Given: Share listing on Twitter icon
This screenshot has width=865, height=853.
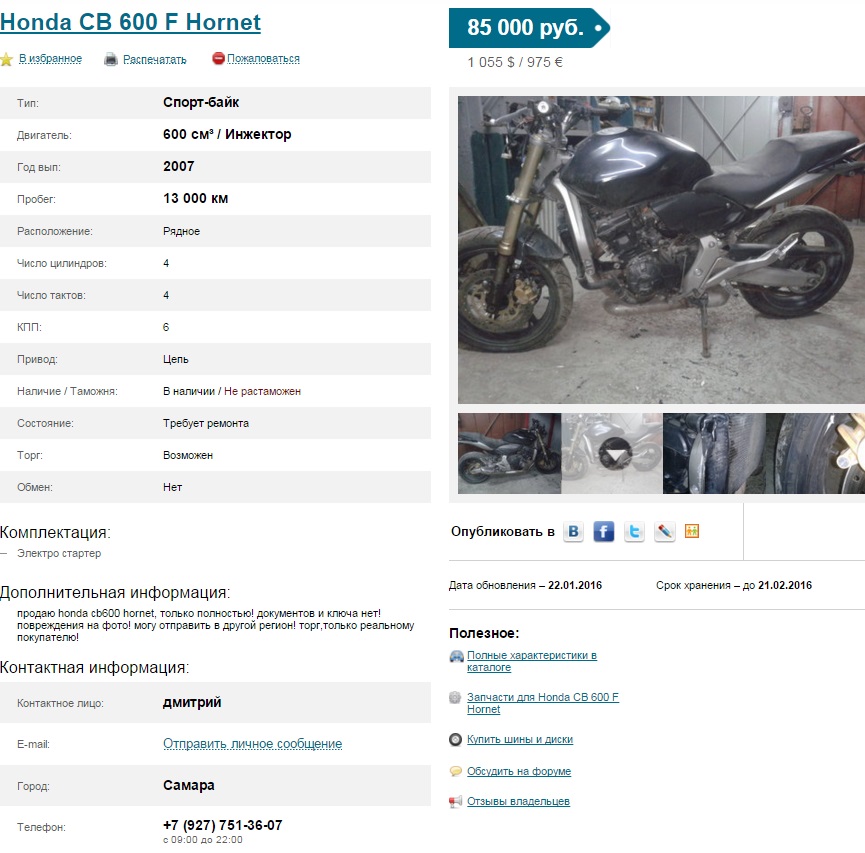Looking at the screenshot, I should [634, 531].
